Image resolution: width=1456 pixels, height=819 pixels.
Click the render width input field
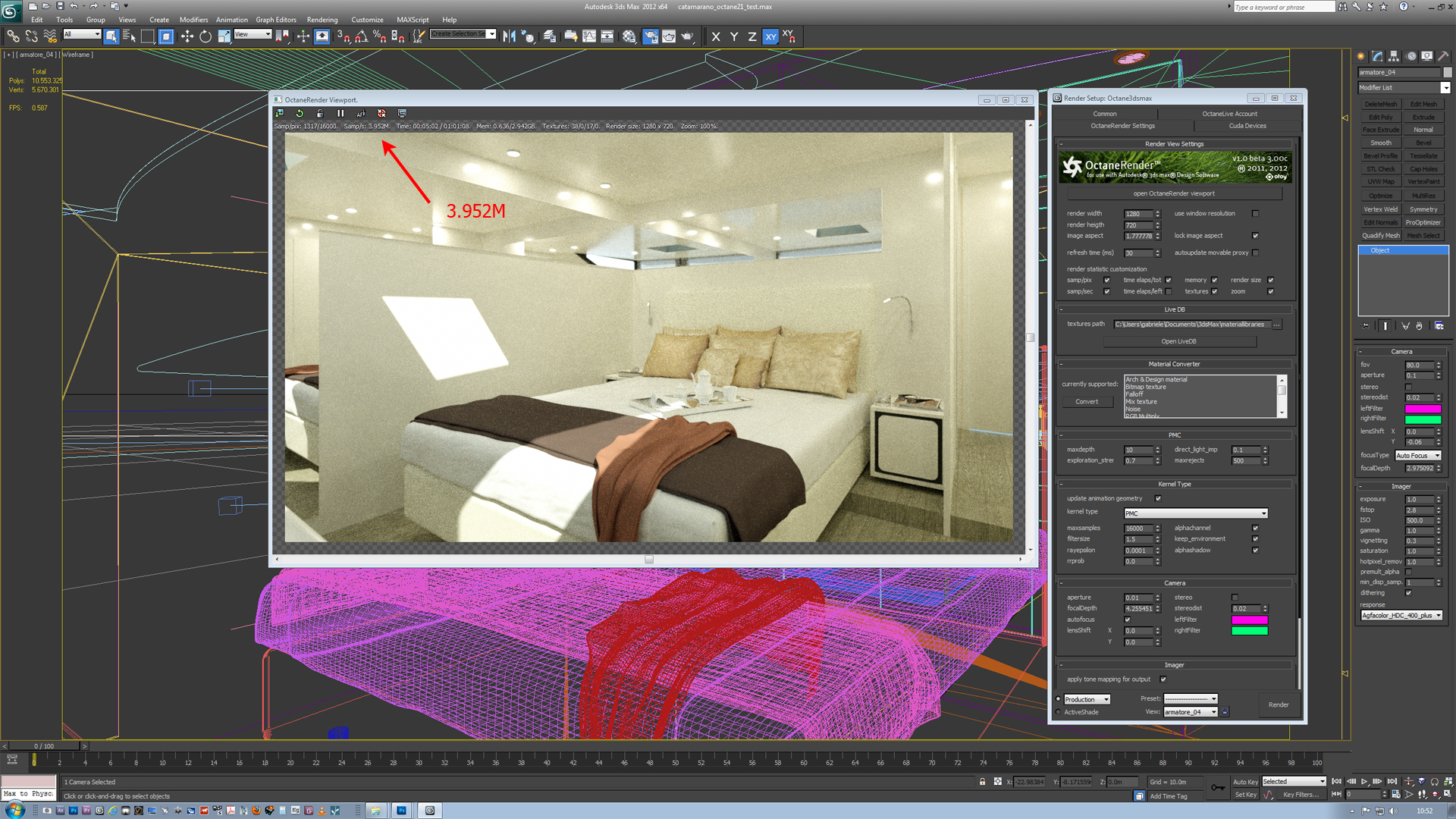pos(1137,214)
